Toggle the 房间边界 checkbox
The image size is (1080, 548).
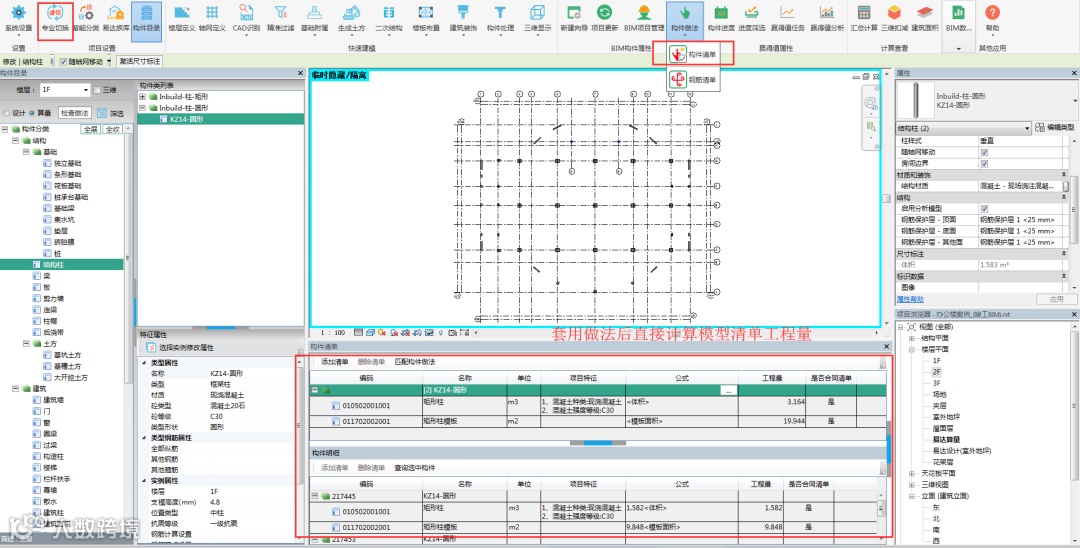(x=984, y=163)
